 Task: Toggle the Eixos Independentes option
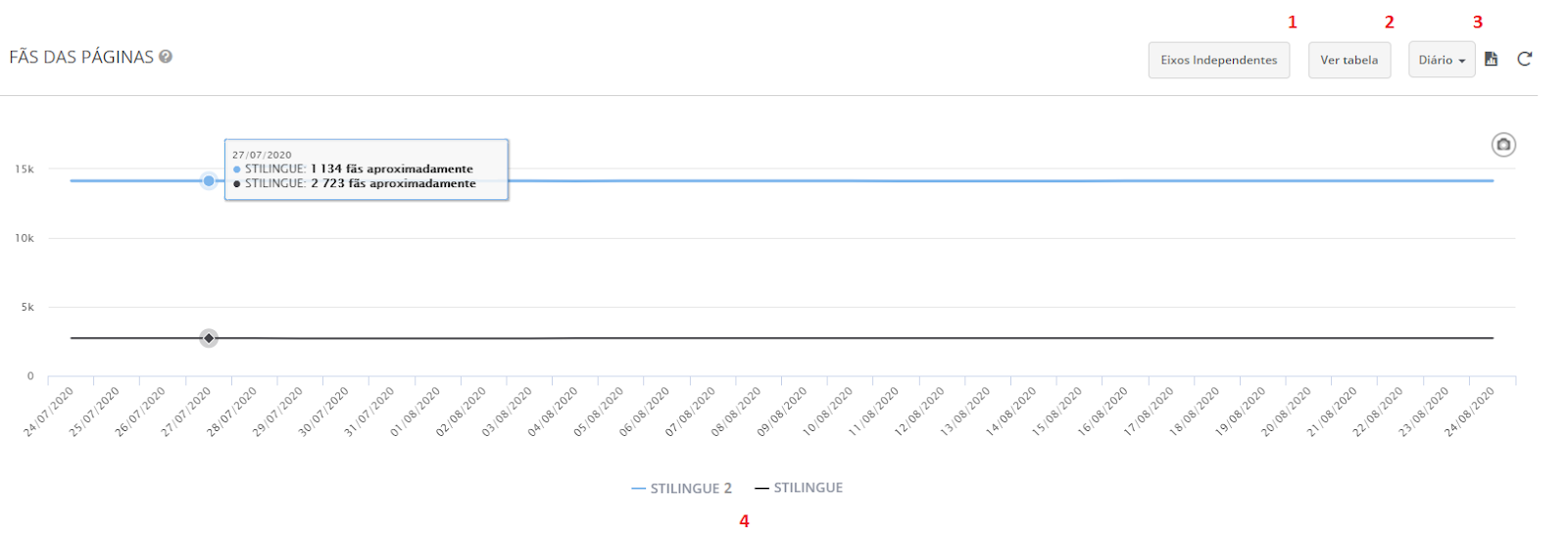tap(1218, 60)
